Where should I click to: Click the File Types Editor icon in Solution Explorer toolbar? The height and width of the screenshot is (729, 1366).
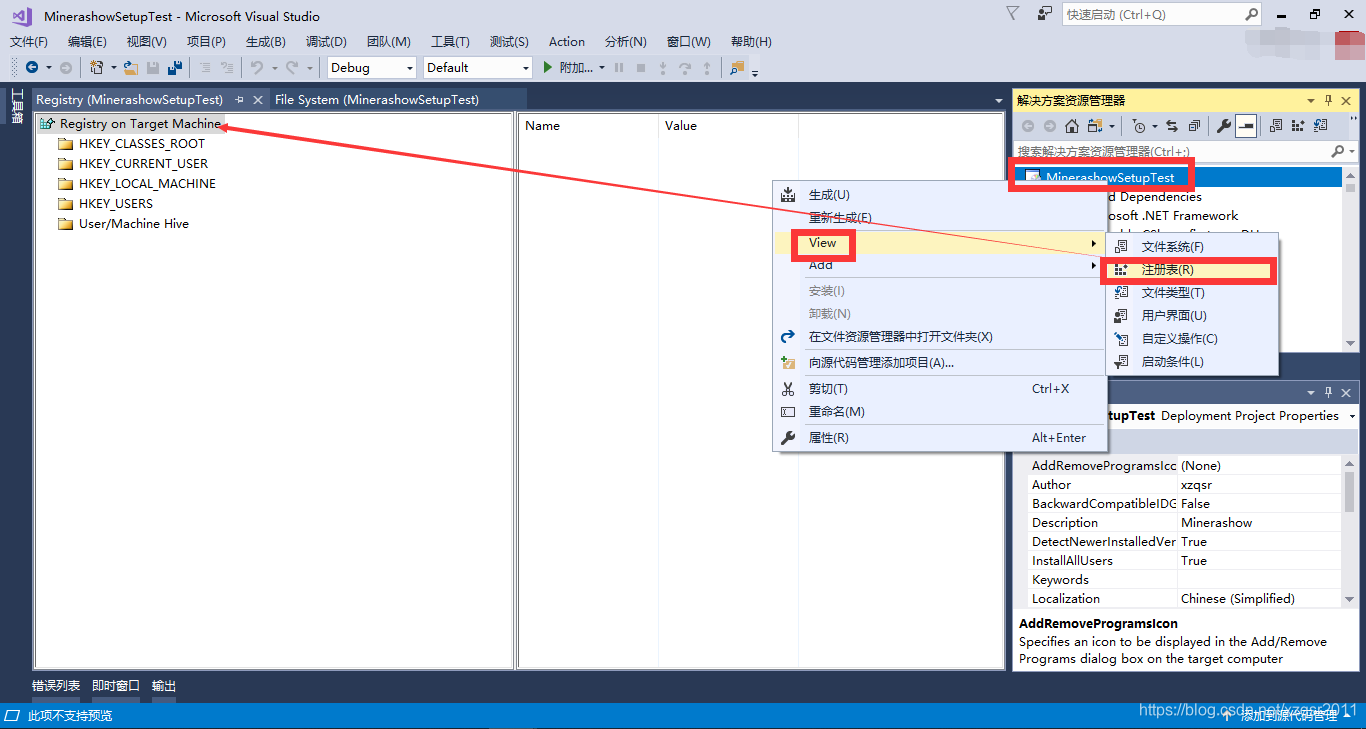tap(1320, 126)
